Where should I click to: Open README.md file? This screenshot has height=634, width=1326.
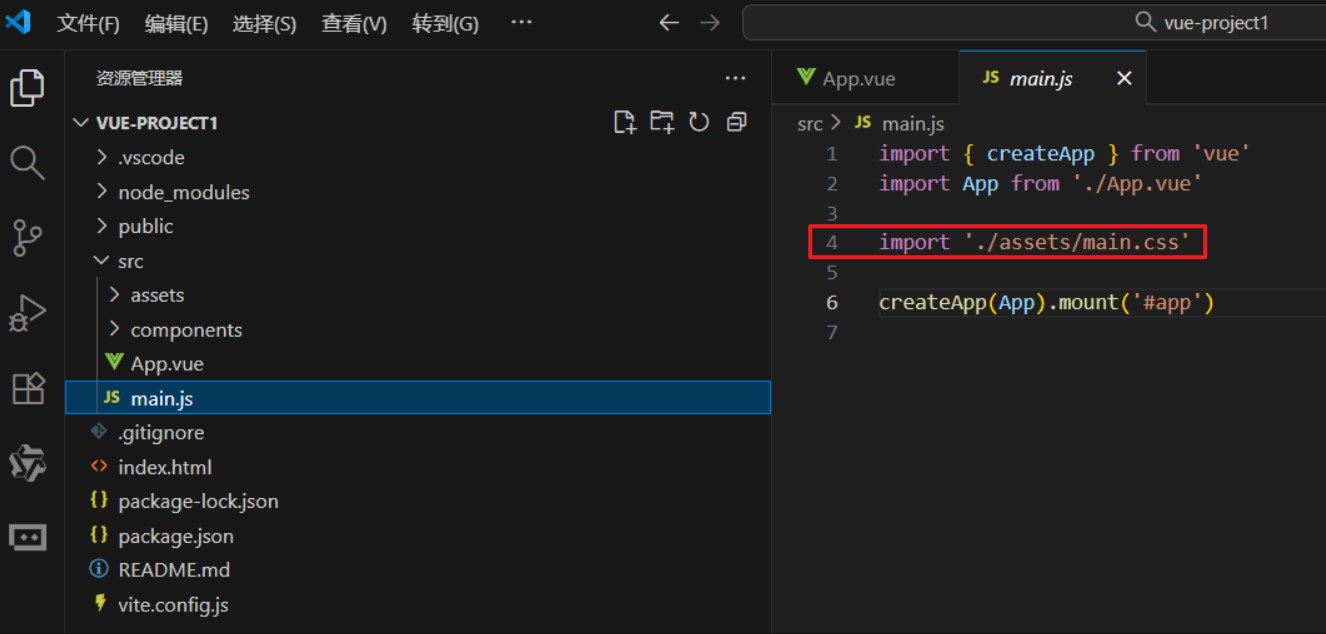(x=418, y=570)
